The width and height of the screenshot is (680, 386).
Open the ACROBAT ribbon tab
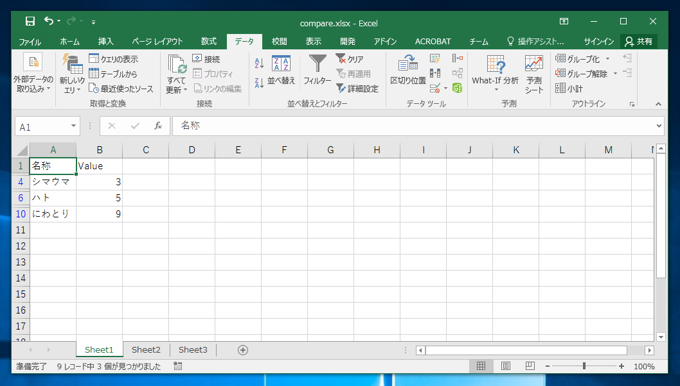433,42
